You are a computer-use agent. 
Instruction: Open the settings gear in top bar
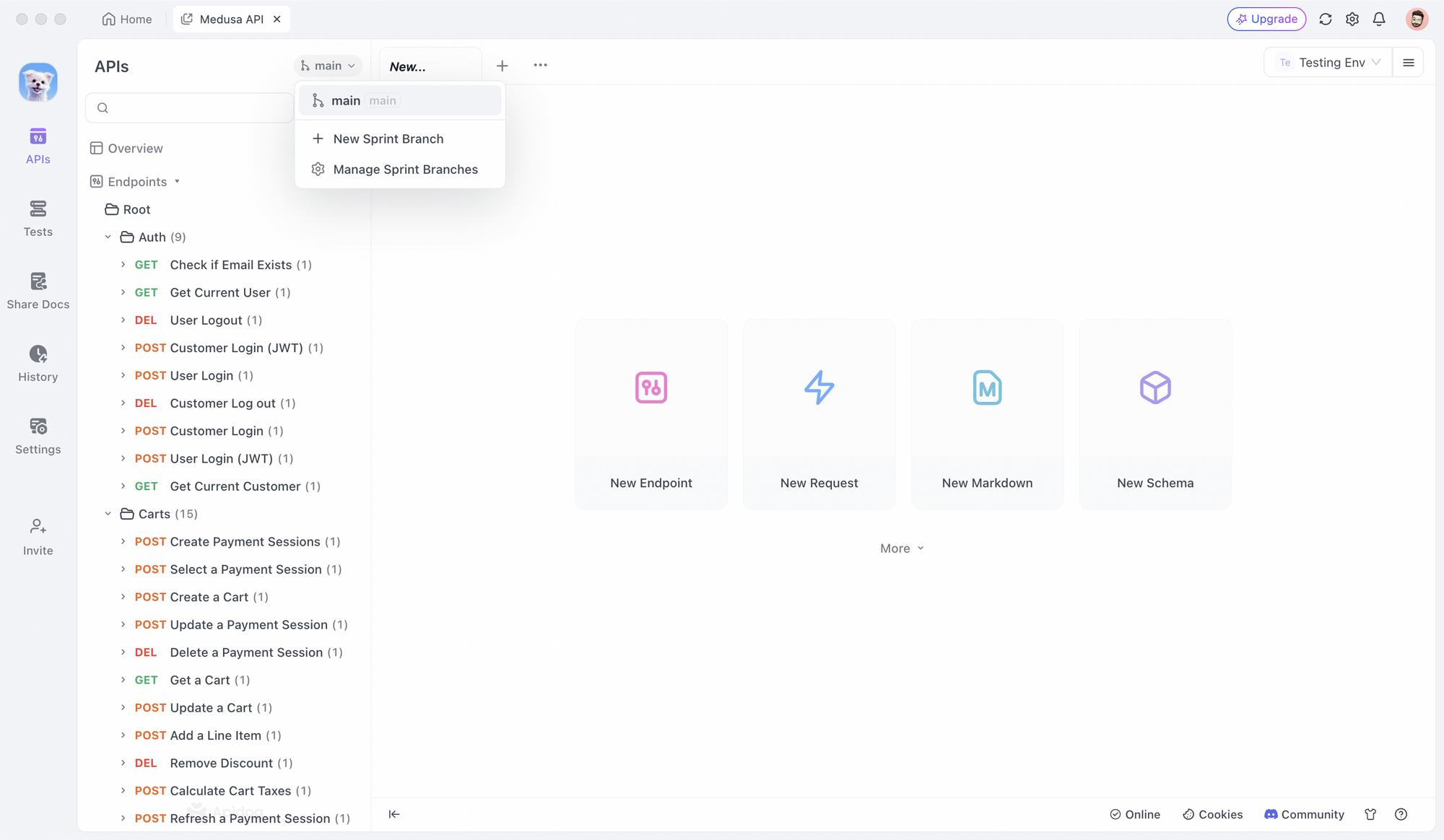coord(1352,19)
